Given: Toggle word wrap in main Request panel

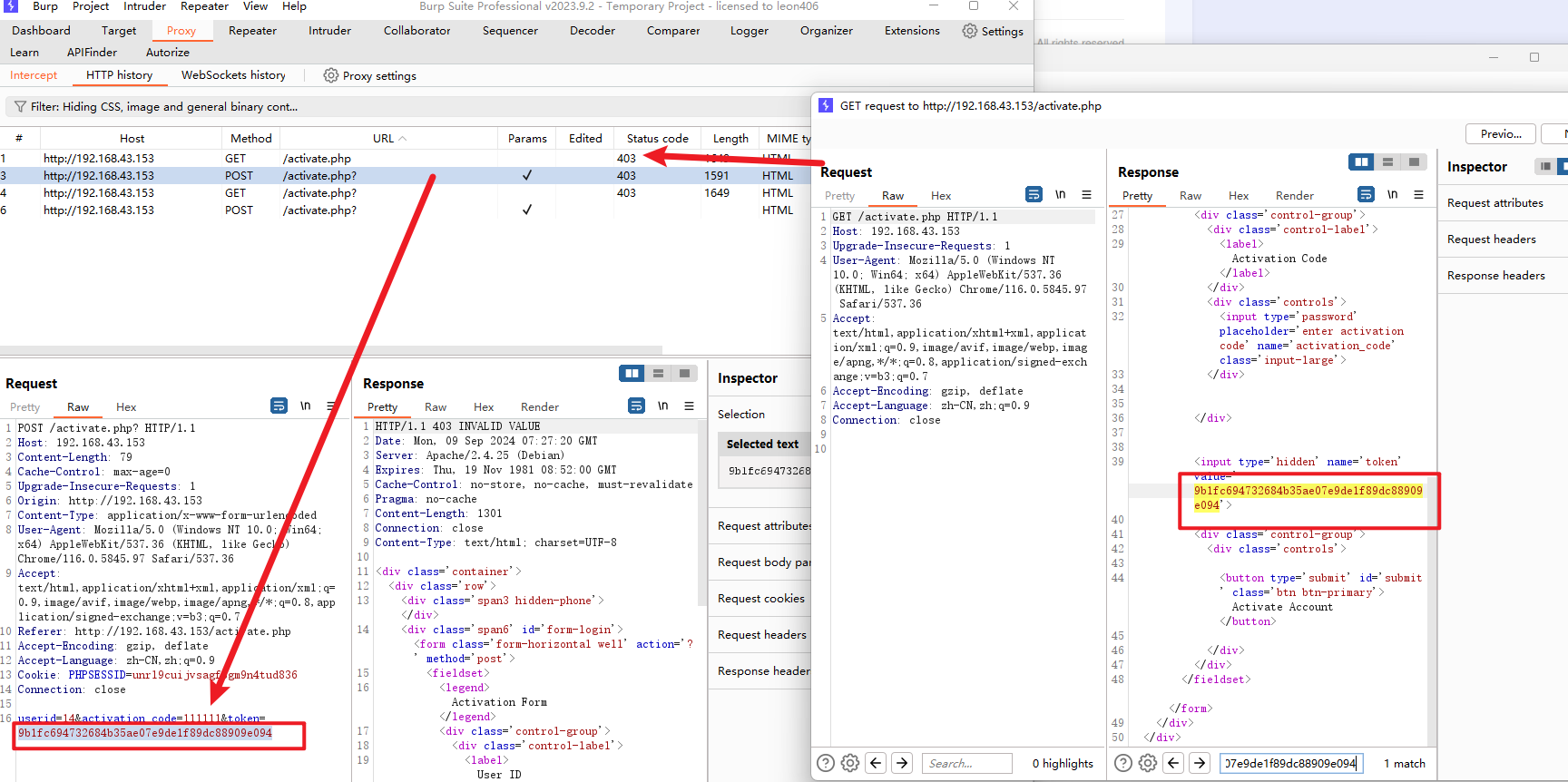Looking at the screenshot, I should 279,406.
